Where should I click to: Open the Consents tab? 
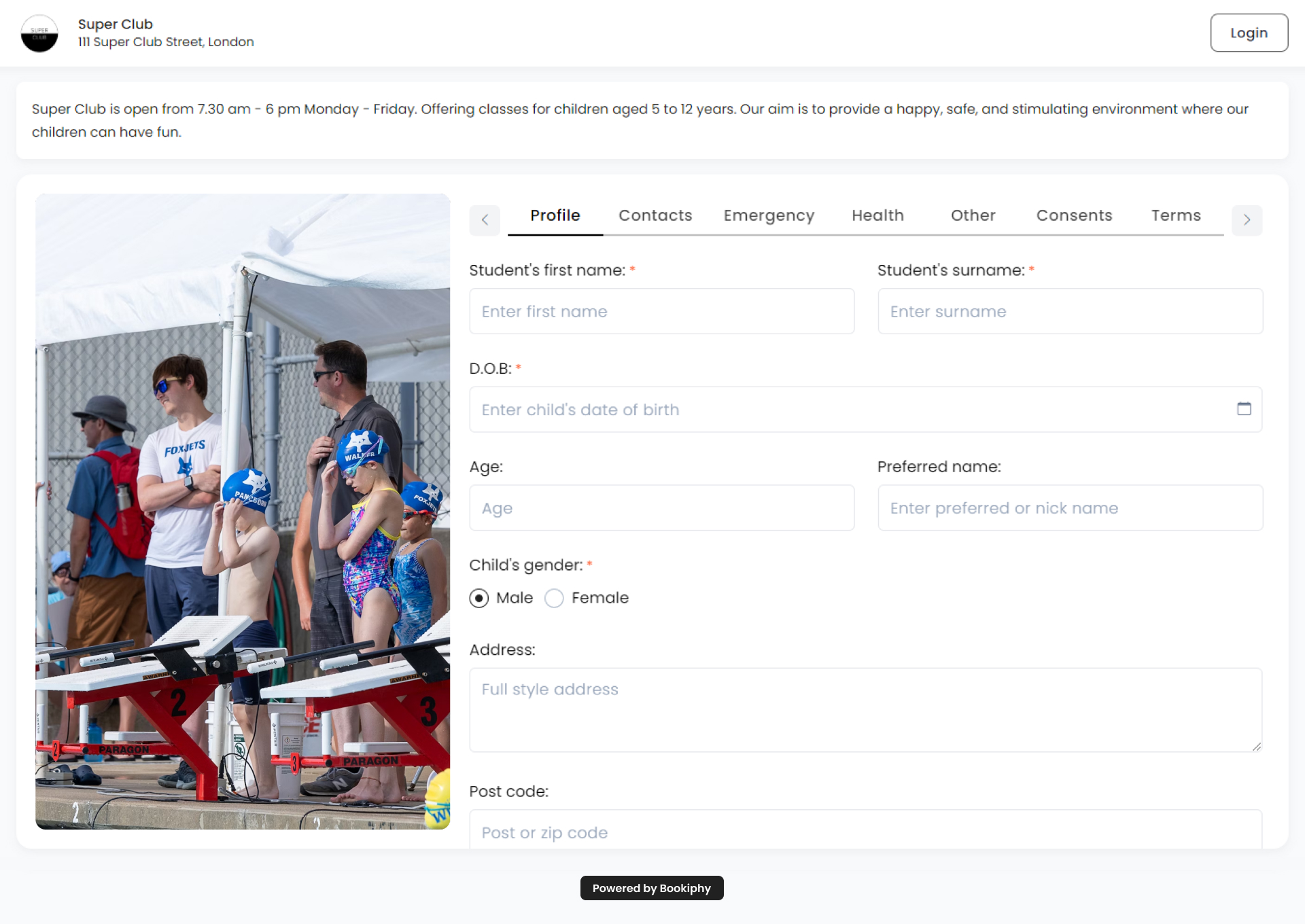[x=1074, y=215]
